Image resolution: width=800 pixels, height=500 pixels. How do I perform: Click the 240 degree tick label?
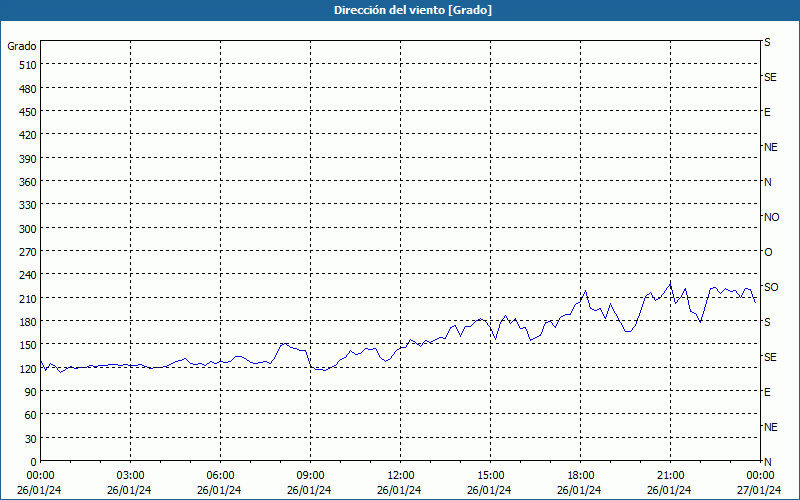(29, 275)
